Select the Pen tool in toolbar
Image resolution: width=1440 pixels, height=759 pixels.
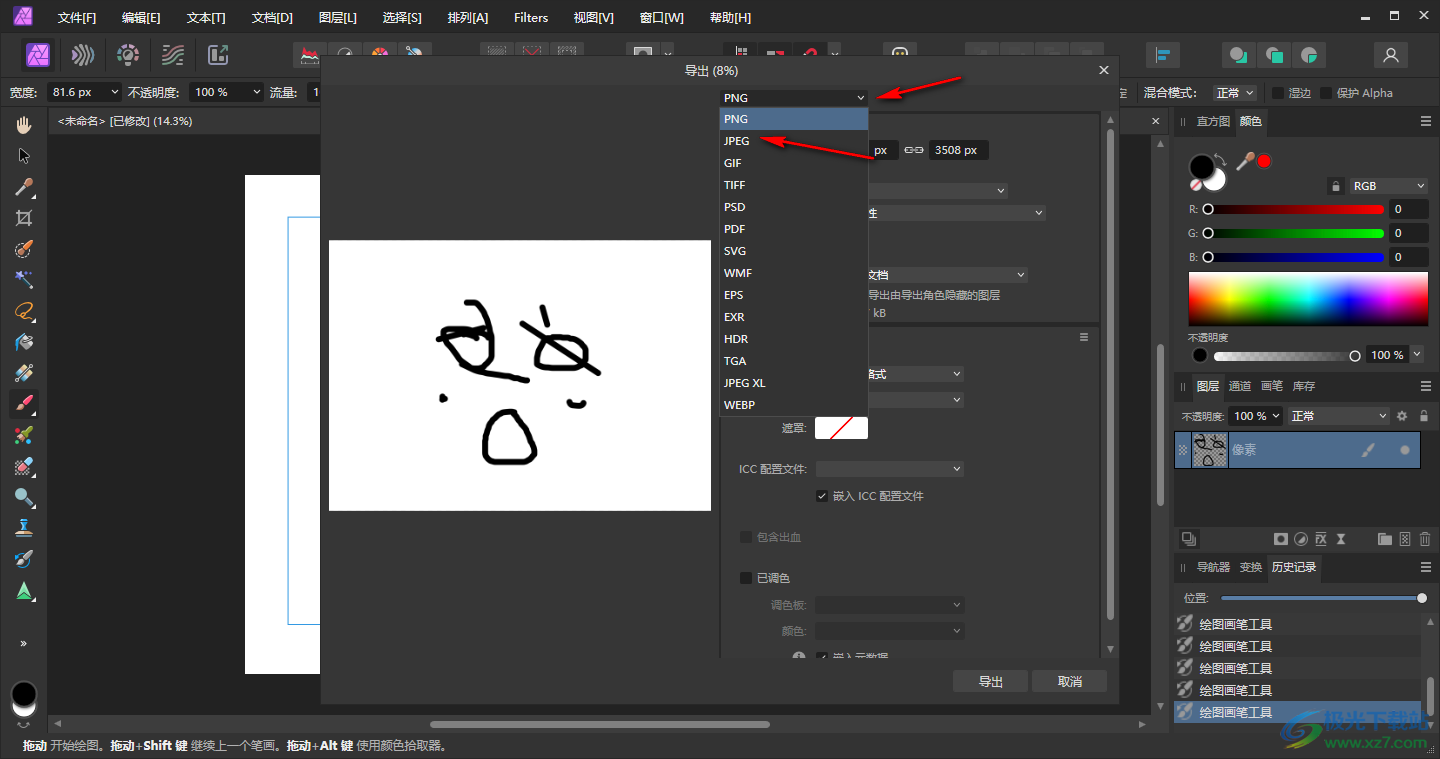(24, 590)
